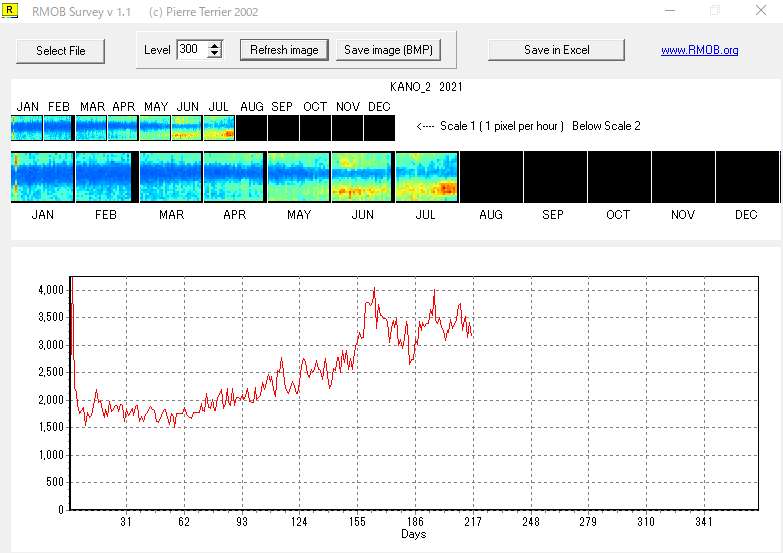Increase Level with the up arrow

click(215, 45)
